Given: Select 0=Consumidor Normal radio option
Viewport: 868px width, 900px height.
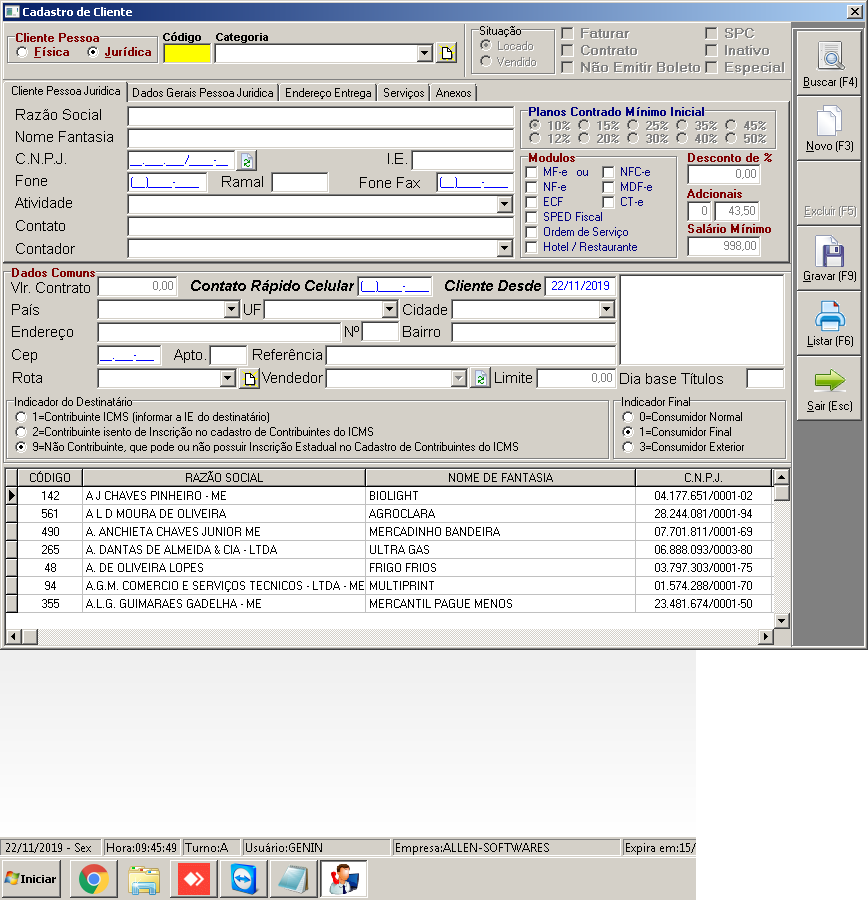Looking at the screenshot, I should 628,417.
